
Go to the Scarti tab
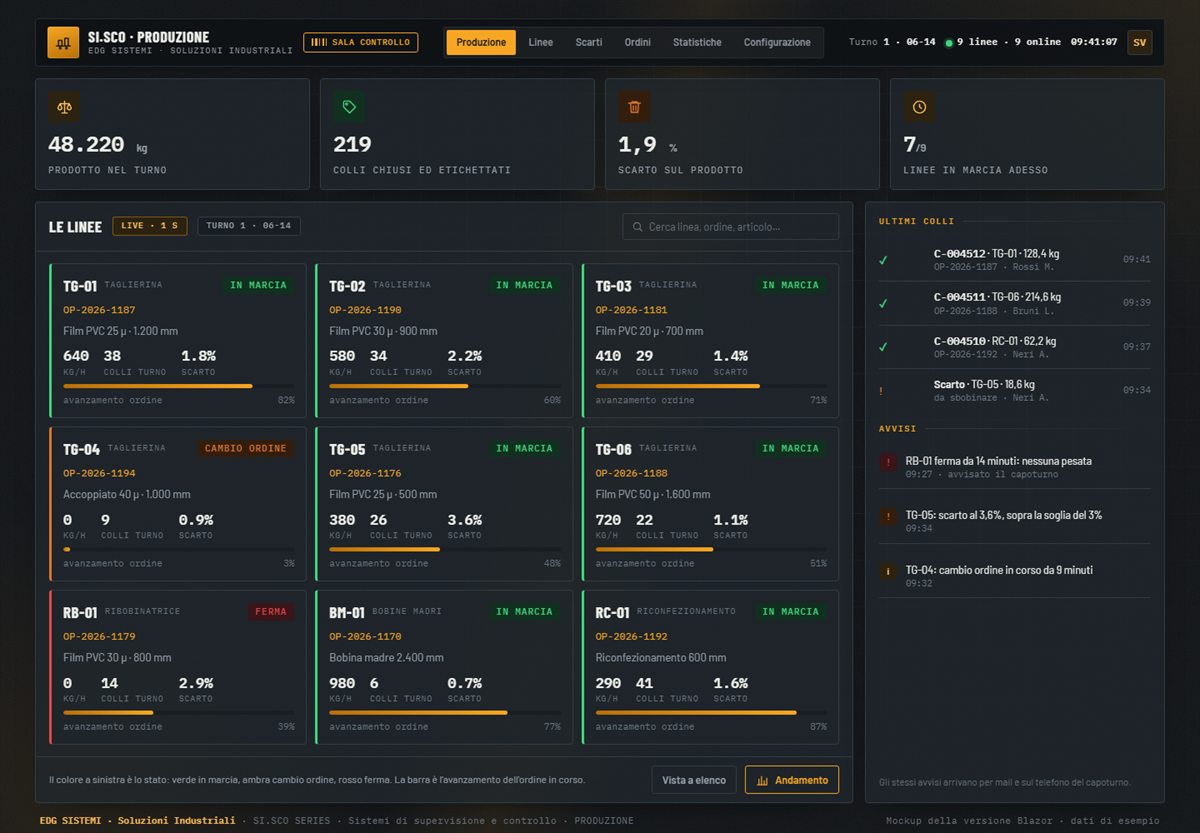(589, 42)
